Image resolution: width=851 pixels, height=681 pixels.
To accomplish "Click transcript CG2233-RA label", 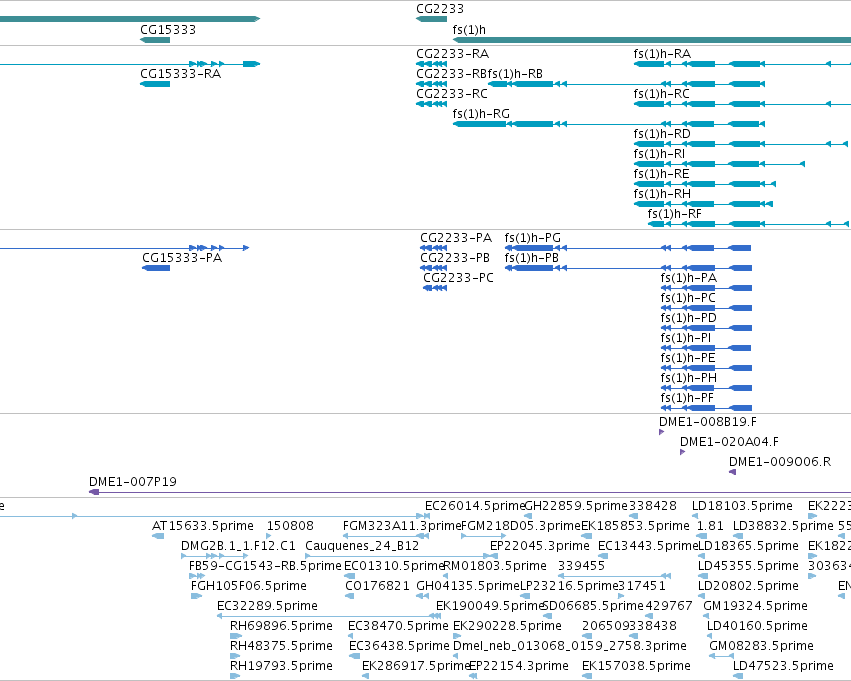I will point(452,54).
